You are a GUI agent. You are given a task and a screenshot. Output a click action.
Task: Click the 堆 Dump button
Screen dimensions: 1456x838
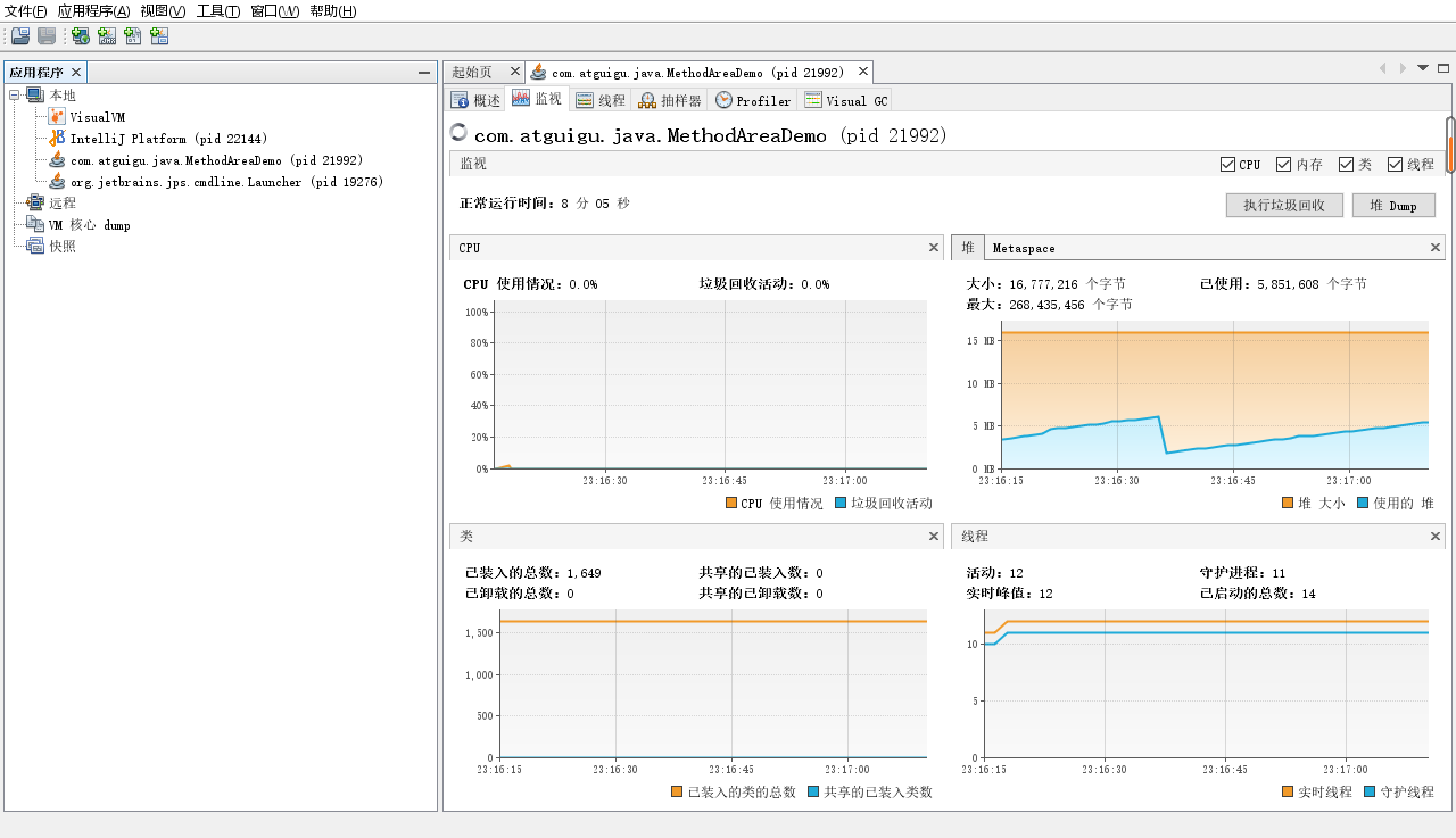tap(1393, 205)
